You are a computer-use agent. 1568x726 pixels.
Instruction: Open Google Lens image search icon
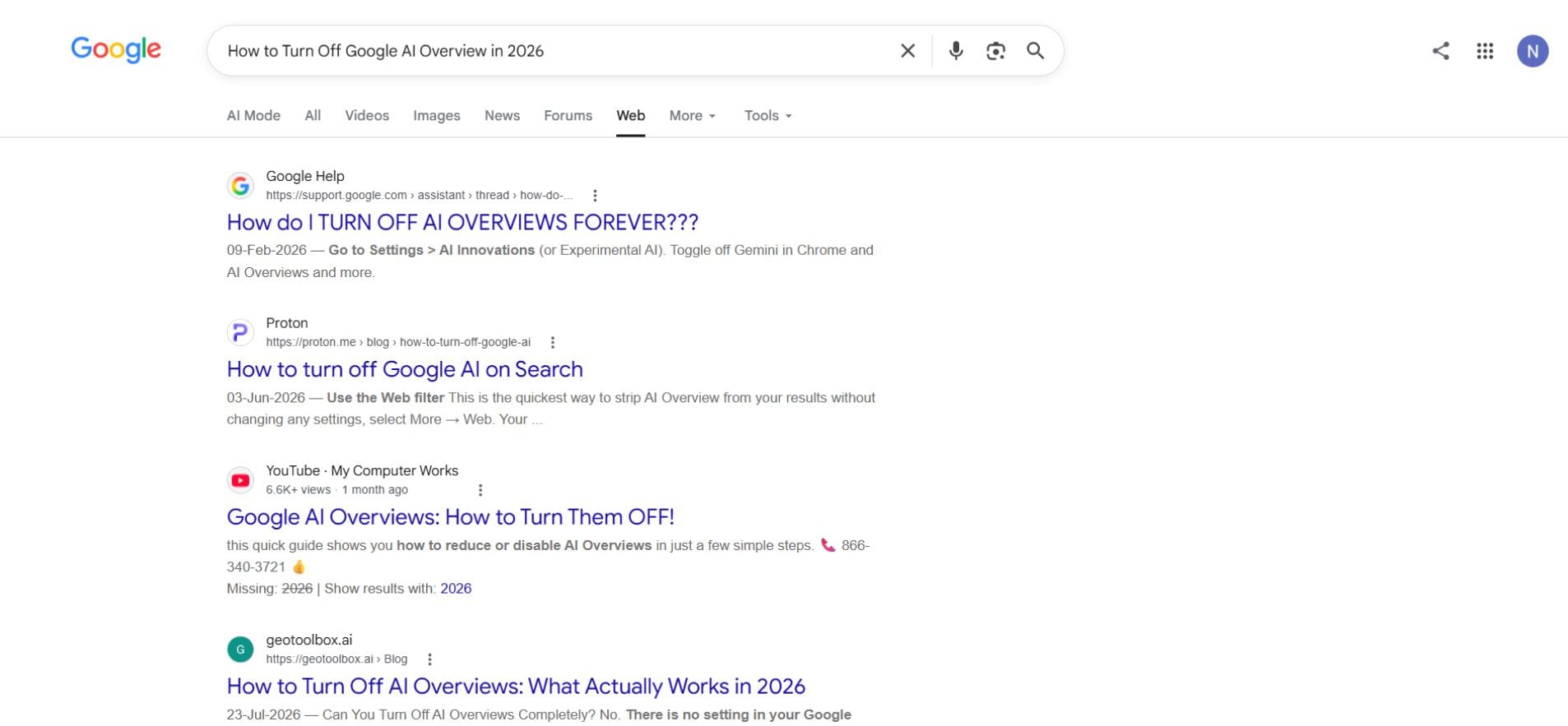point(995,51)
